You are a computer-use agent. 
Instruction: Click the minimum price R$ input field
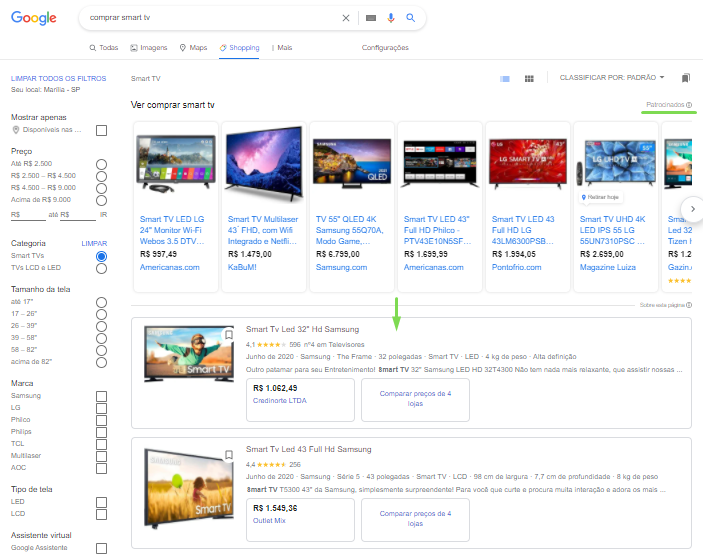(x=28, y=215)
